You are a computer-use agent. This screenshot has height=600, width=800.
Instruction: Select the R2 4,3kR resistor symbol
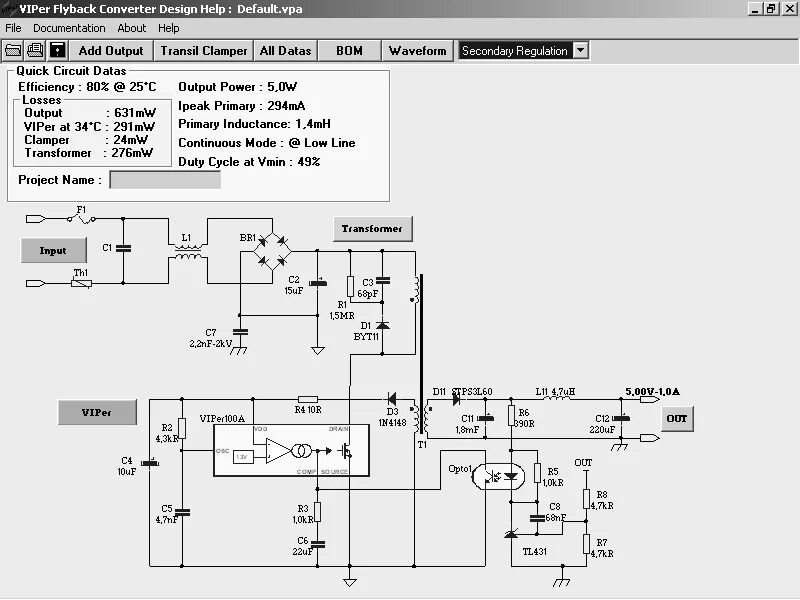182,429
